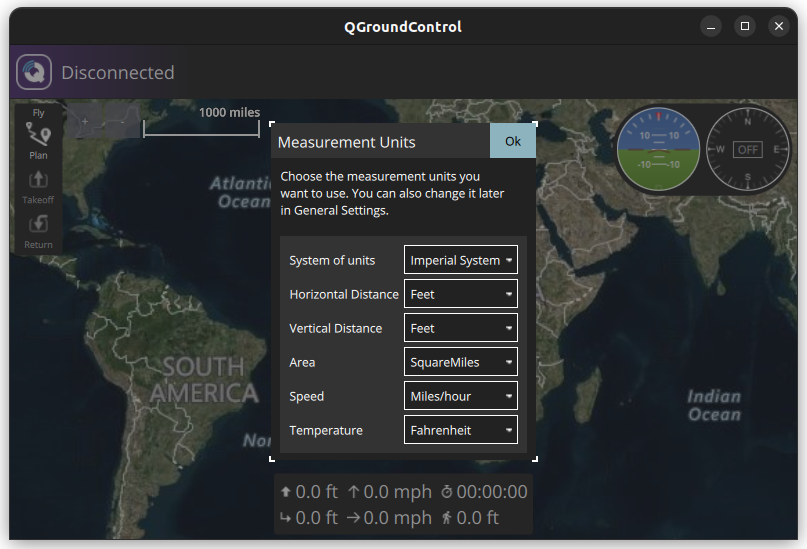The height and width of the screenshot is (549, 807).
Task: Open the attitude indicator instrument
Action: [x=658, y=149]
